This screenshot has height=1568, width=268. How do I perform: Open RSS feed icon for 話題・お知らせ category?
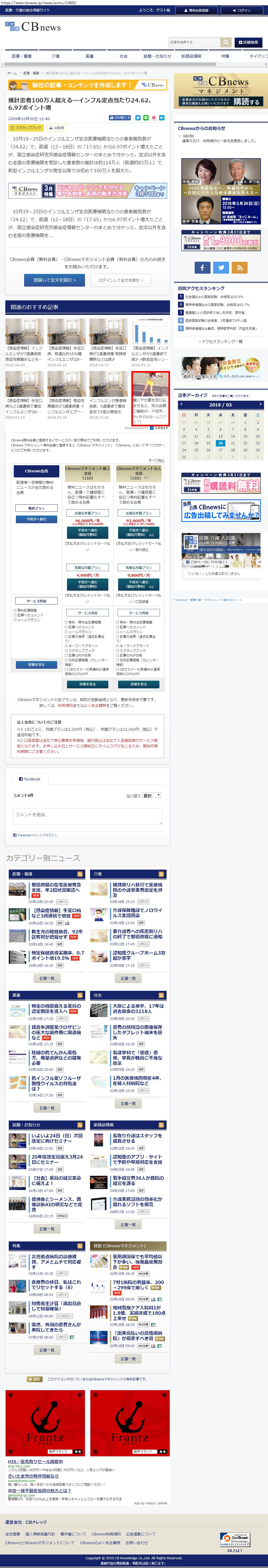click(x=80, y=1125)
